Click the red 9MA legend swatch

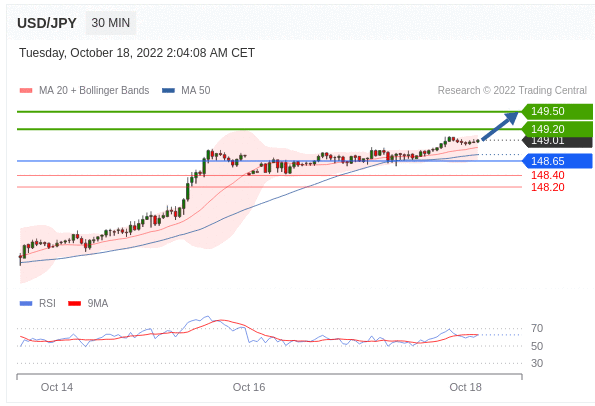[x=74, y=303]
